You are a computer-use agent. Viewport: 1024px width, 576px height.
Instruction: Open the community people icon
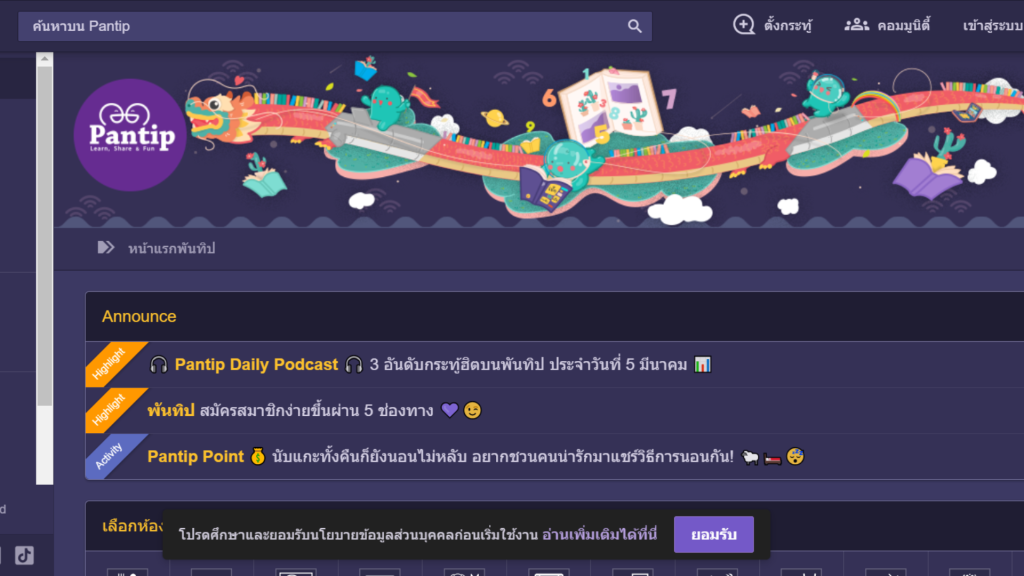click(856, 25)
